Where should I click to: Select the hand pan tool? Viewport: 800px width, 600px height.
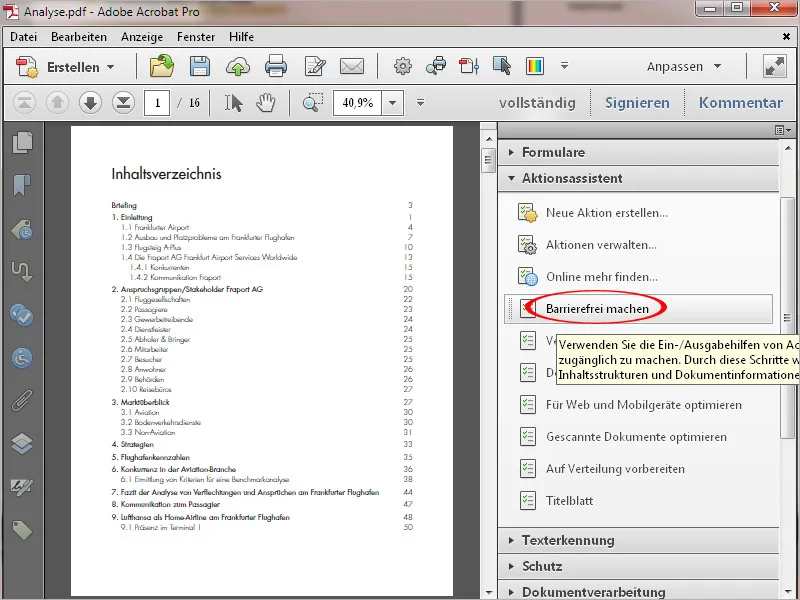tap(265, 103)
